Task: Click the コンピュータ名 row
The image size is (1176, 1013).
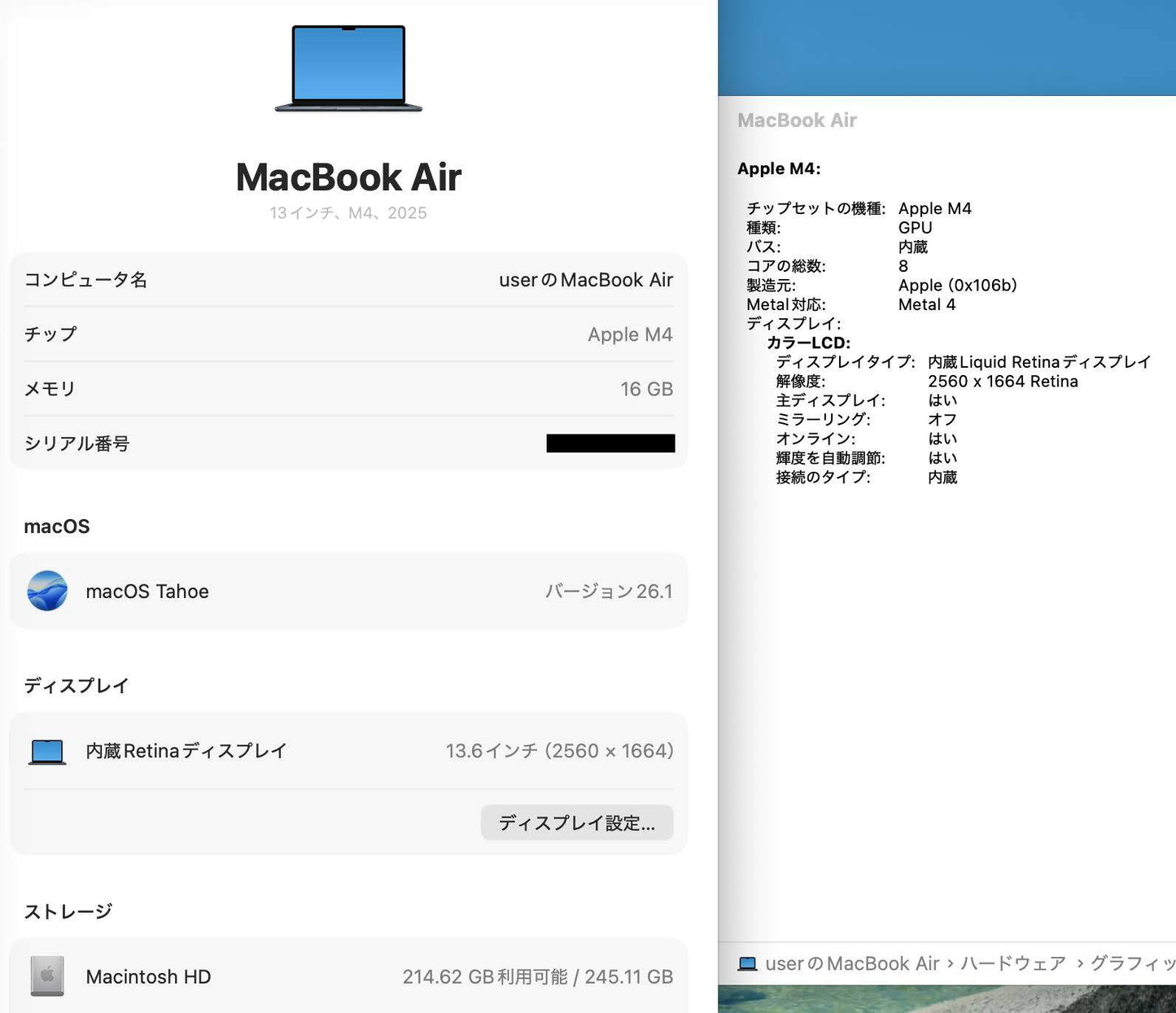Action: click(x=348, y=279)
